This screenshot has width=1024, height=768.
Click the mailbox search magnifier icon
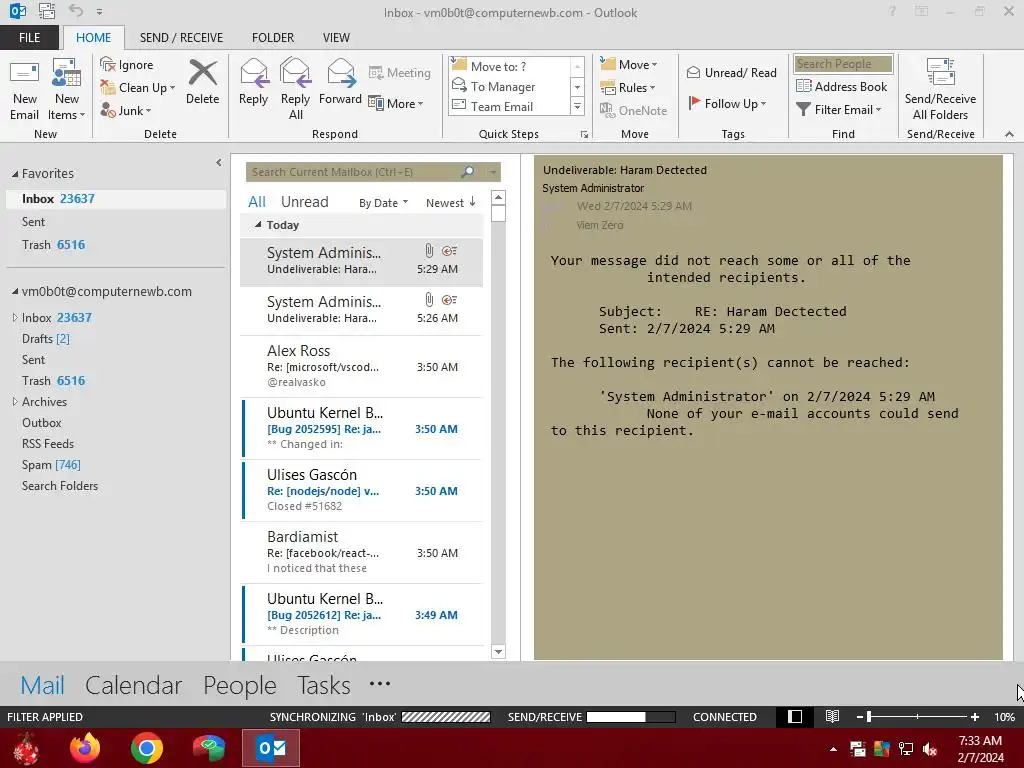tap(468, 172)
